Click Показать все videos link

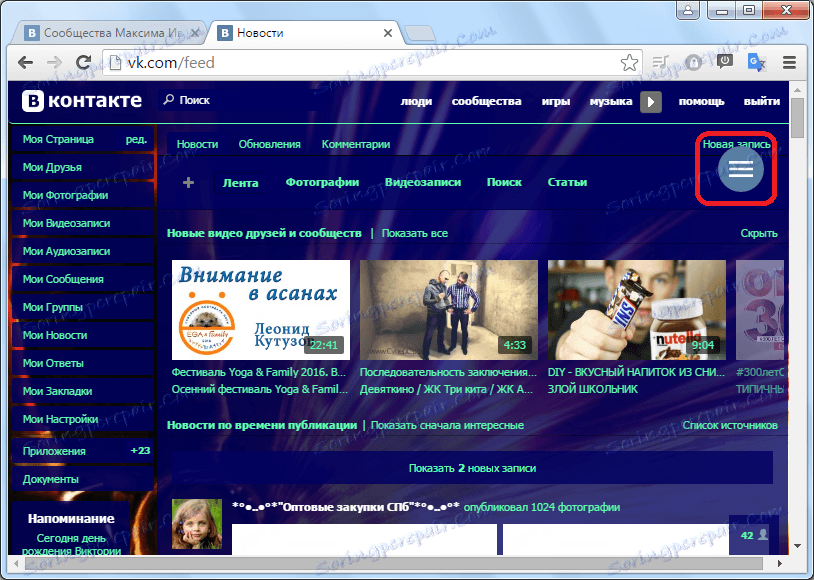click(x=415, y=234)
